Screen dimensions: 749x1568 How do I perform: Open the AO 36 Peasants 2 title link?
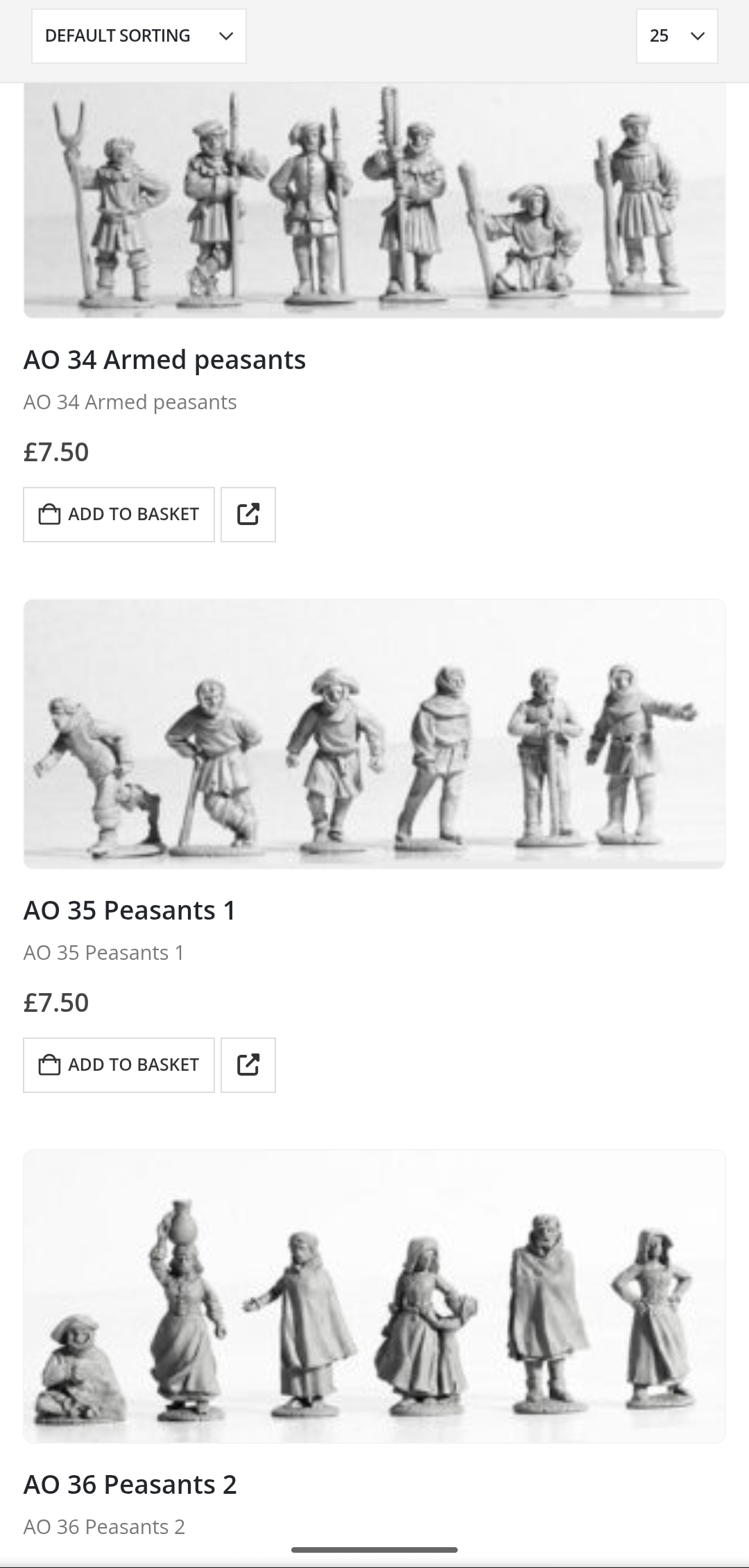coord(130,1485)
